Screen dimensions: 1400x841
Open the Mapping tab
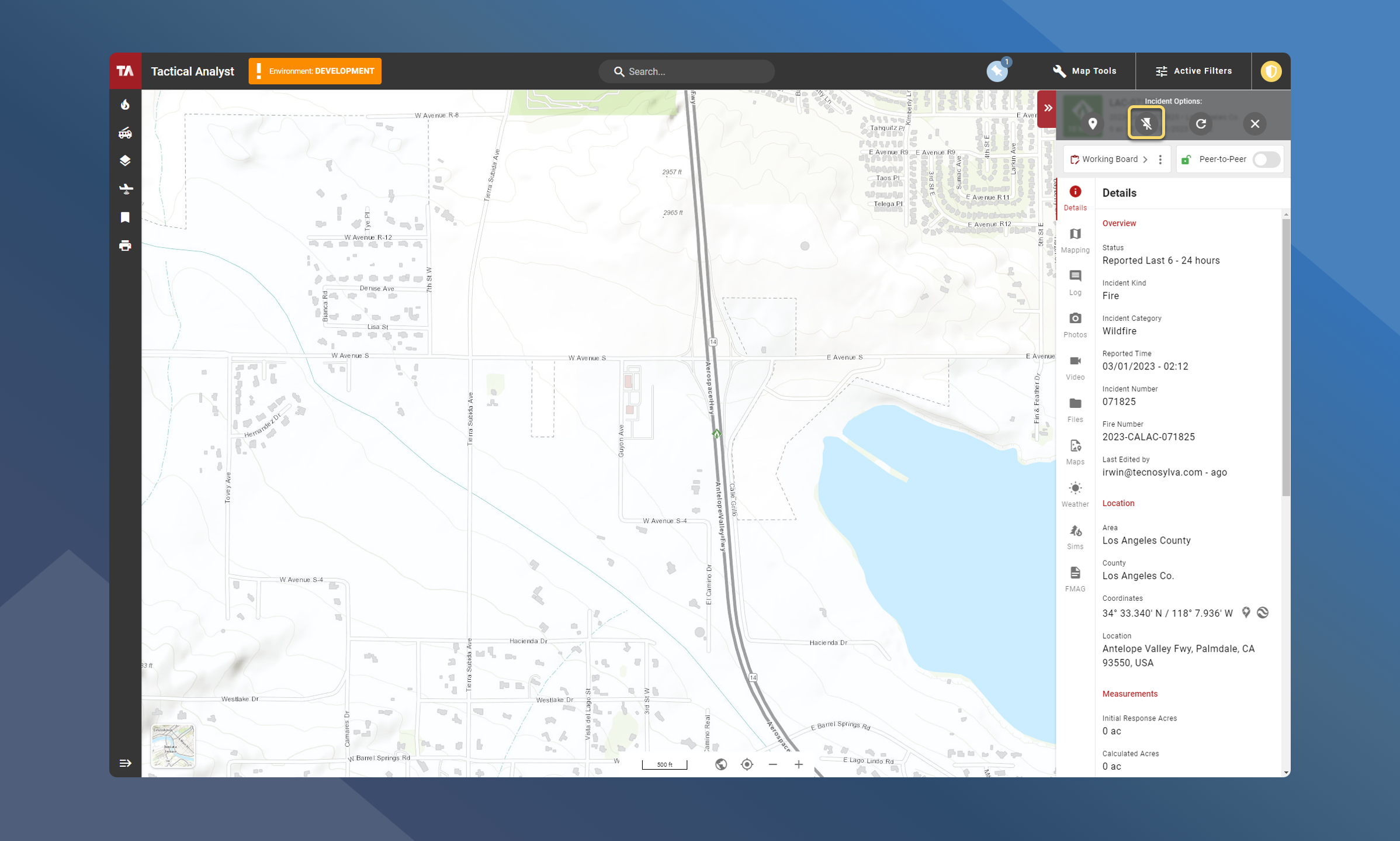tap(1075, 240)
